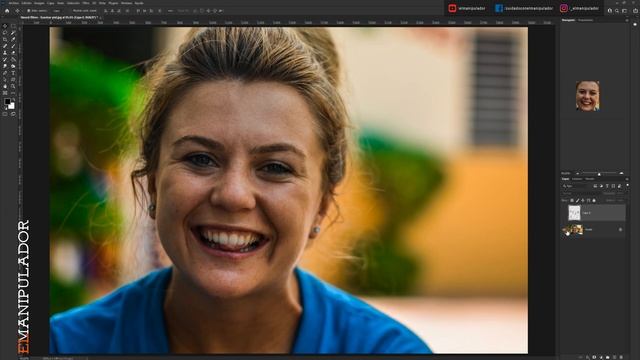Open the search icon at top right
This screenshot has width=640, height=360.
[x=617, y=11]
